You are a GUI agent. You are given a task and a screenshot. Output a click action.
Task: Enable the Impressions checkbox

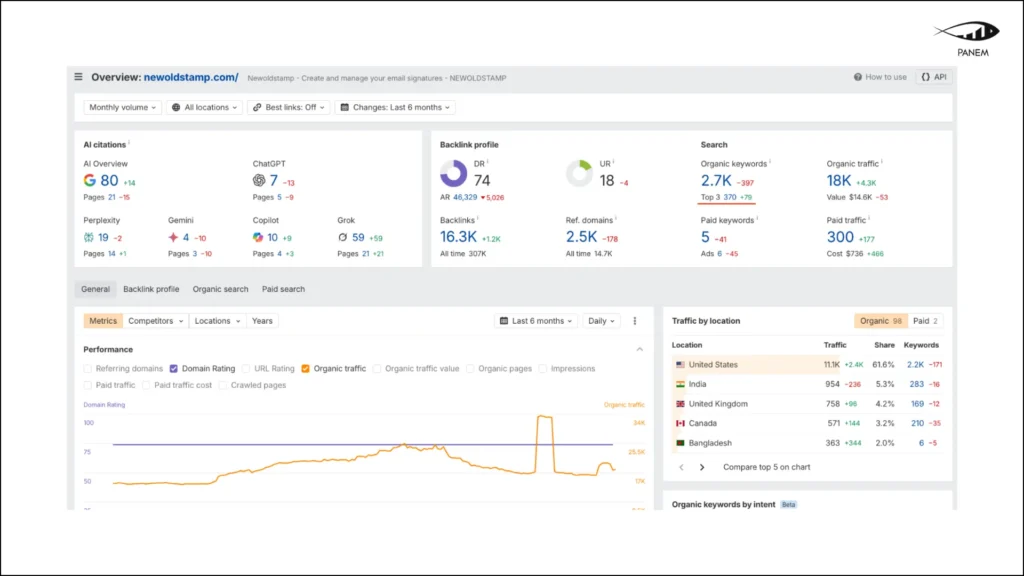[543, 369]
